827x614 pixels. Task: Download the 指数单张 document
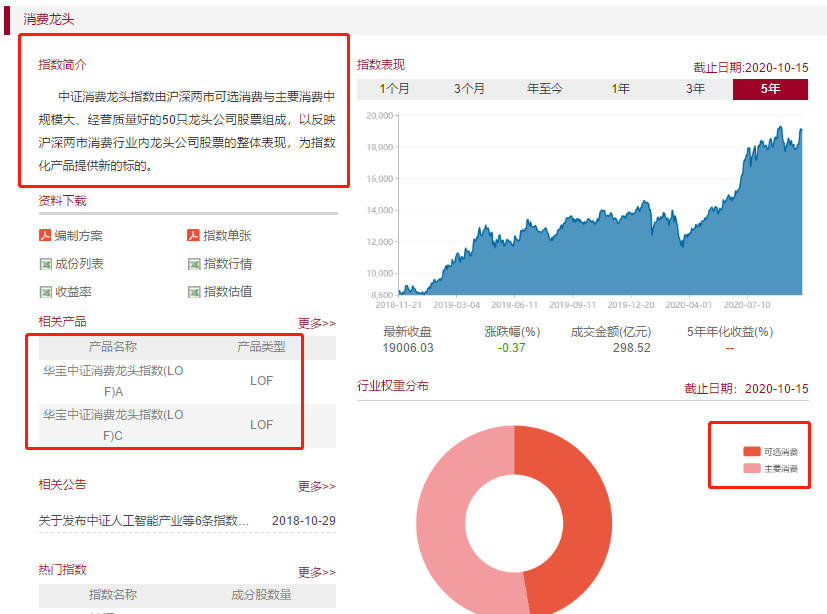point(227,235)
